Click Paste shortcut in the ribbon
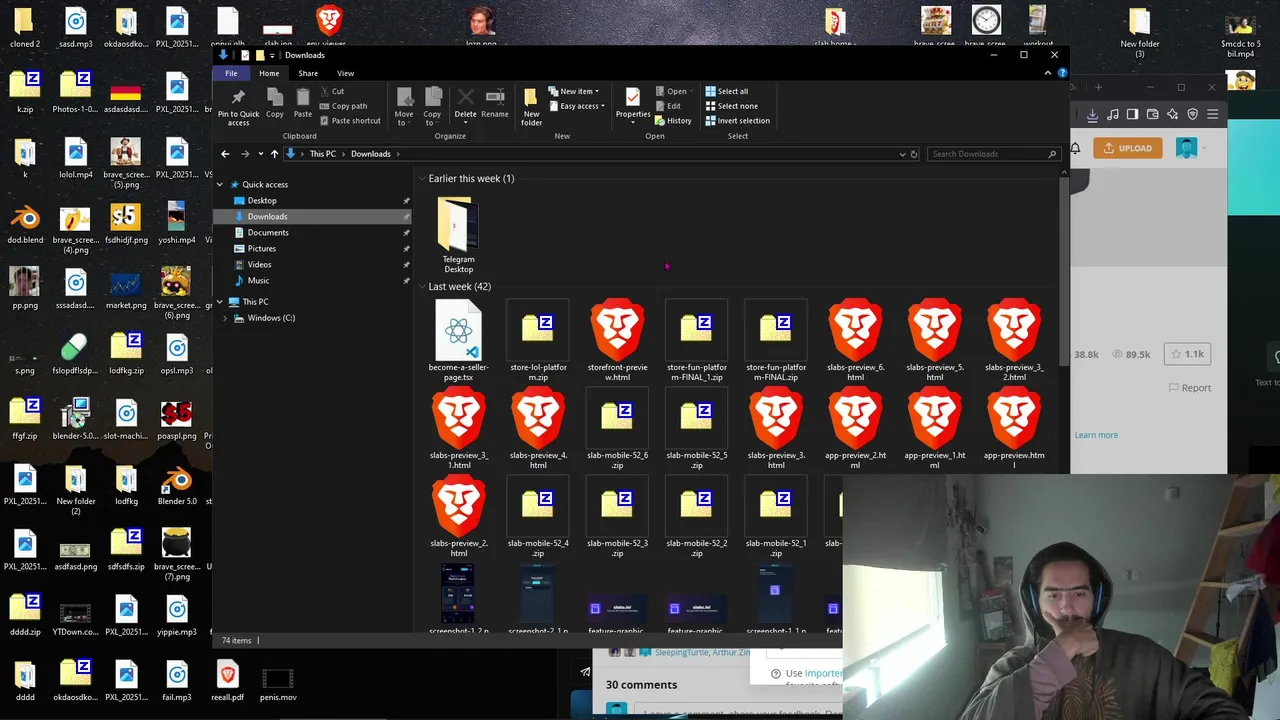This screenshot has width=1280, height=720. pyautogui.click(x=350, y=121)
